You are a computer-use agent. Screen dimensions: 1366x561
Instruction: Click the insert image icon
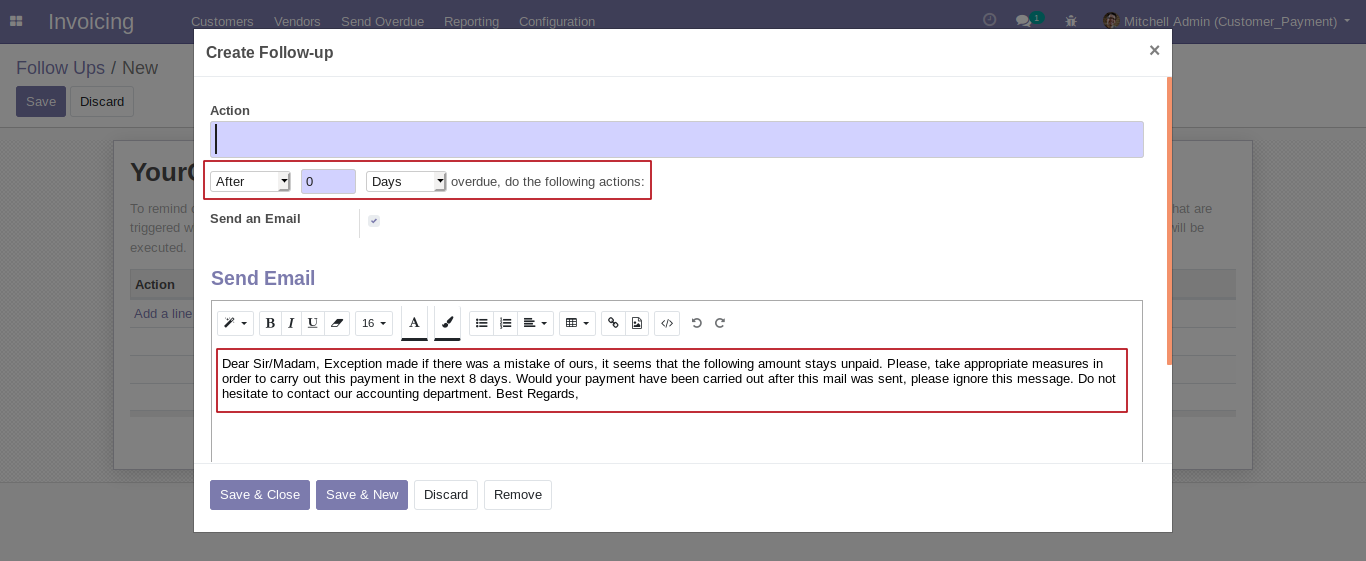637,323
